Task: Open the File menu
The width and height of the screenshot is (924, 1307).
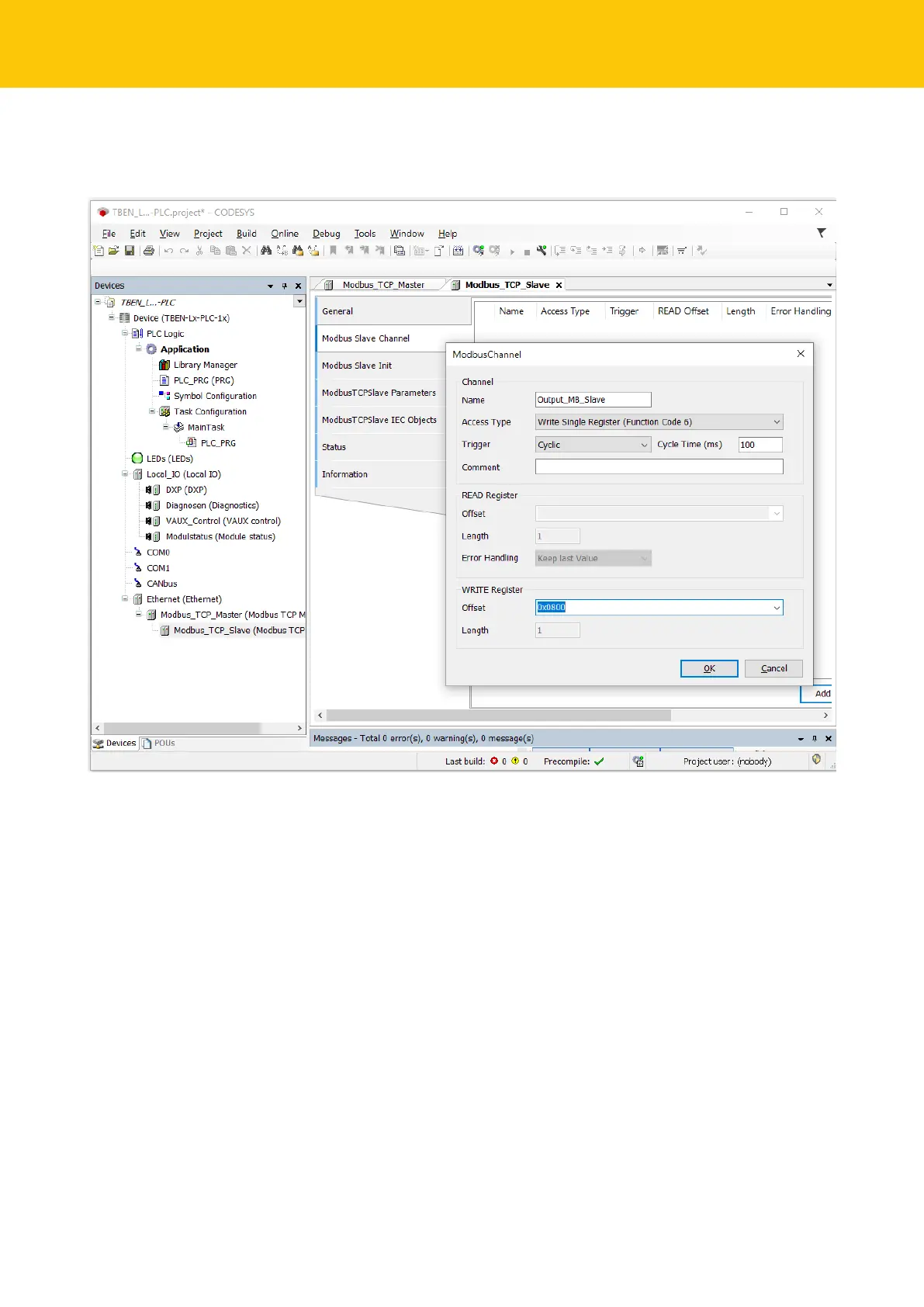Action: [109, 234]
